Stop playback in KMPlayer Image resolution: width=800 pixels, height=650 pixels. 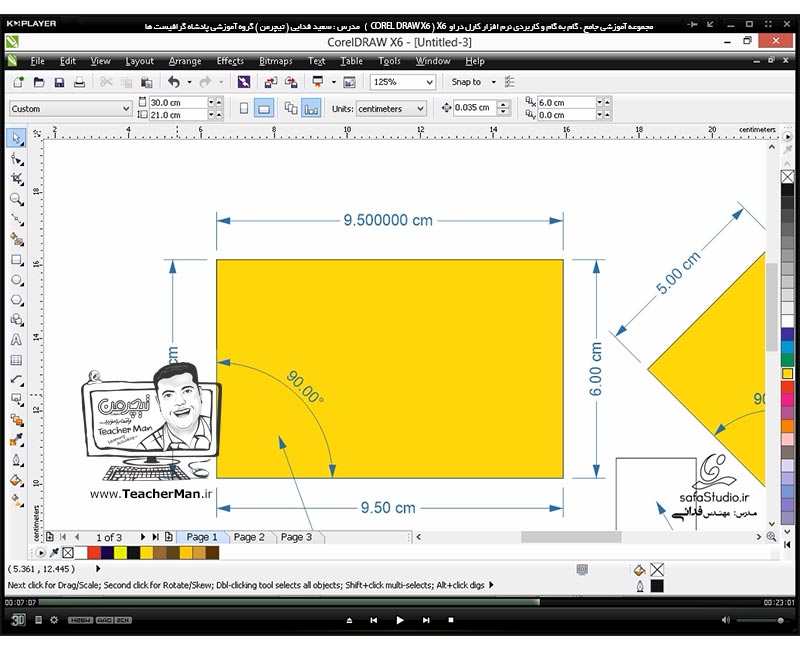[x=451, y=620]
